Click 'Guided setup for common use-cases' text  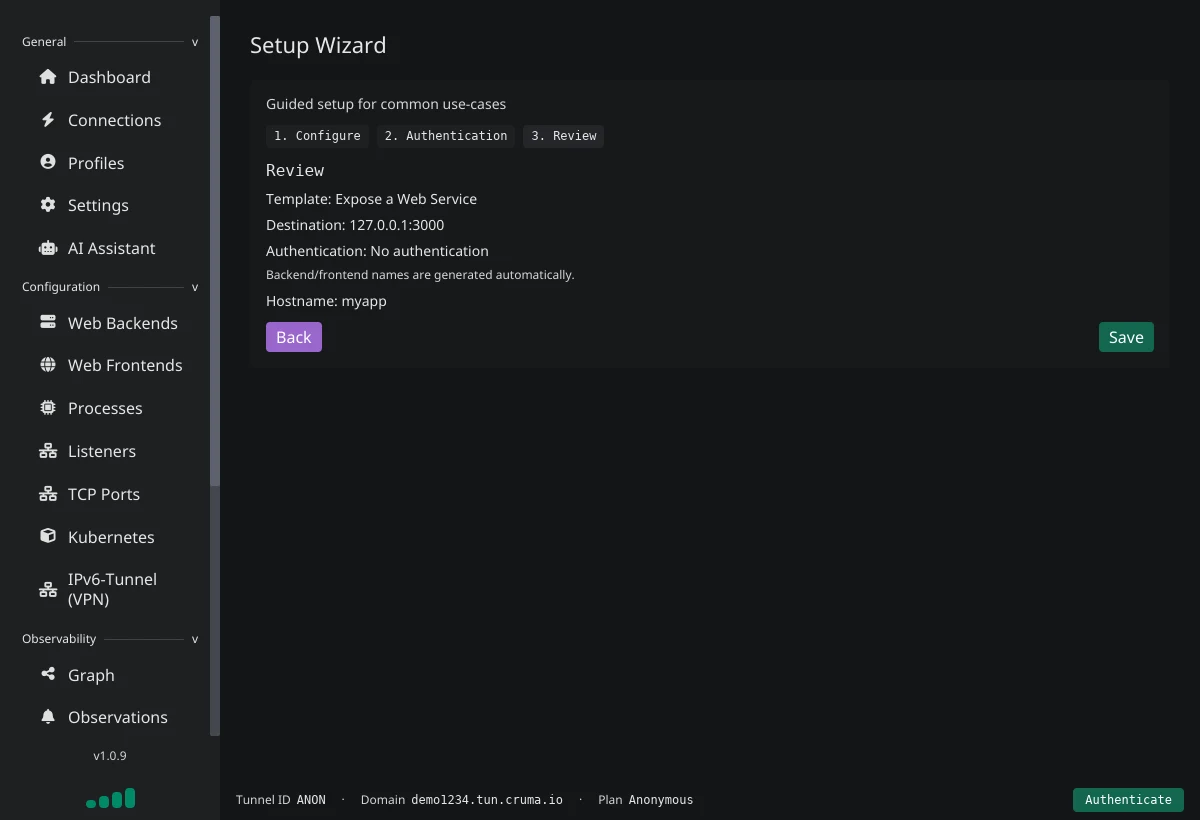click(386, 104)
